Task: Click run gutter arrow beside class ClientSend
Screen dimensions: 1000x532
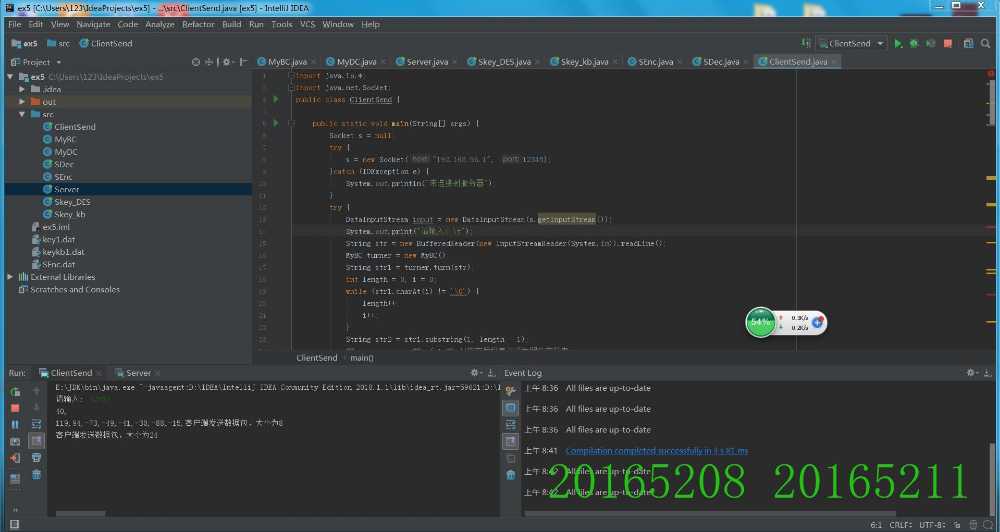Action: (x=276, y=100)
